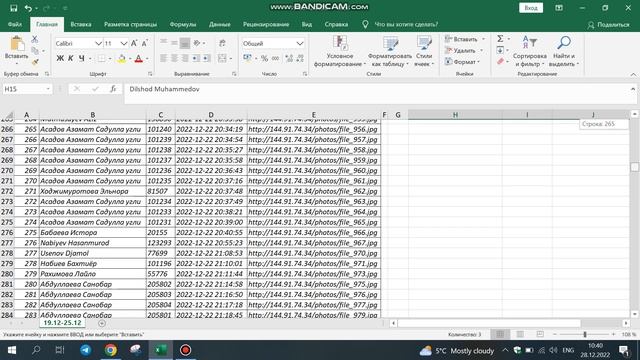Merge and center cells icon

[x=222, y=58]
